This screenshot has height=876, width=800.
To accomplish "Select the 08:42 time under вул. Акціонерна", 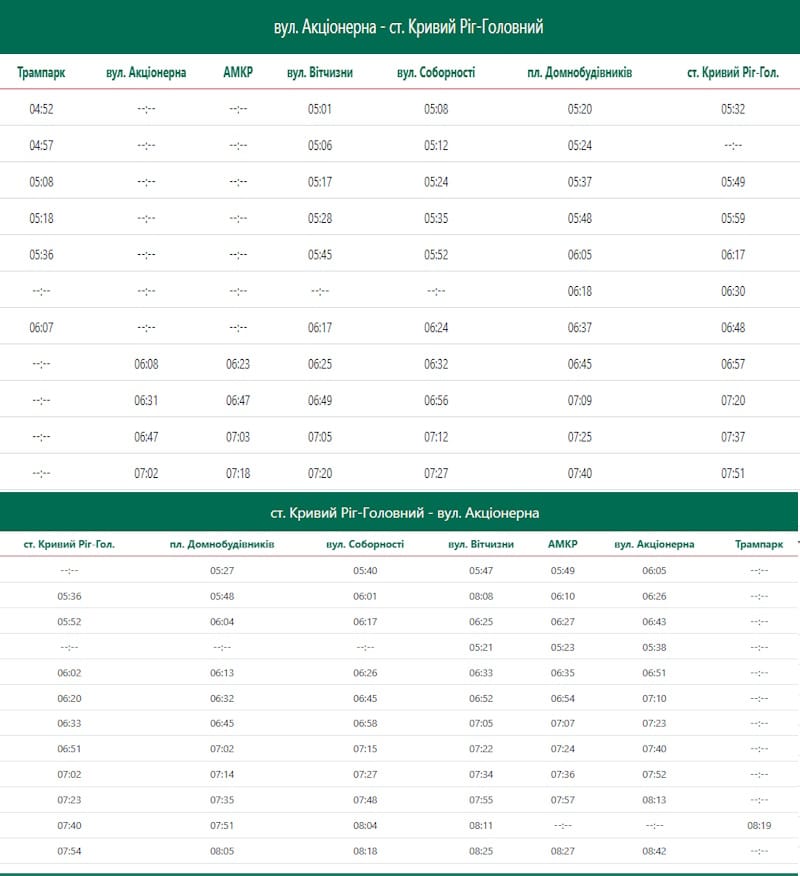I will pos(654,851).
